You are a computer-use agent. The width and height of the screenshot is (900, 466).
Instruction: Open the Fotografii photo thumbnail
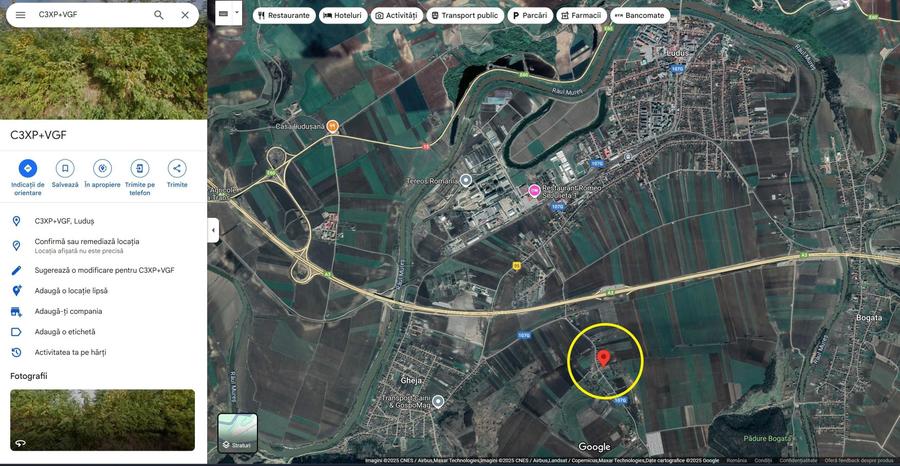click(x=102, y=420)
